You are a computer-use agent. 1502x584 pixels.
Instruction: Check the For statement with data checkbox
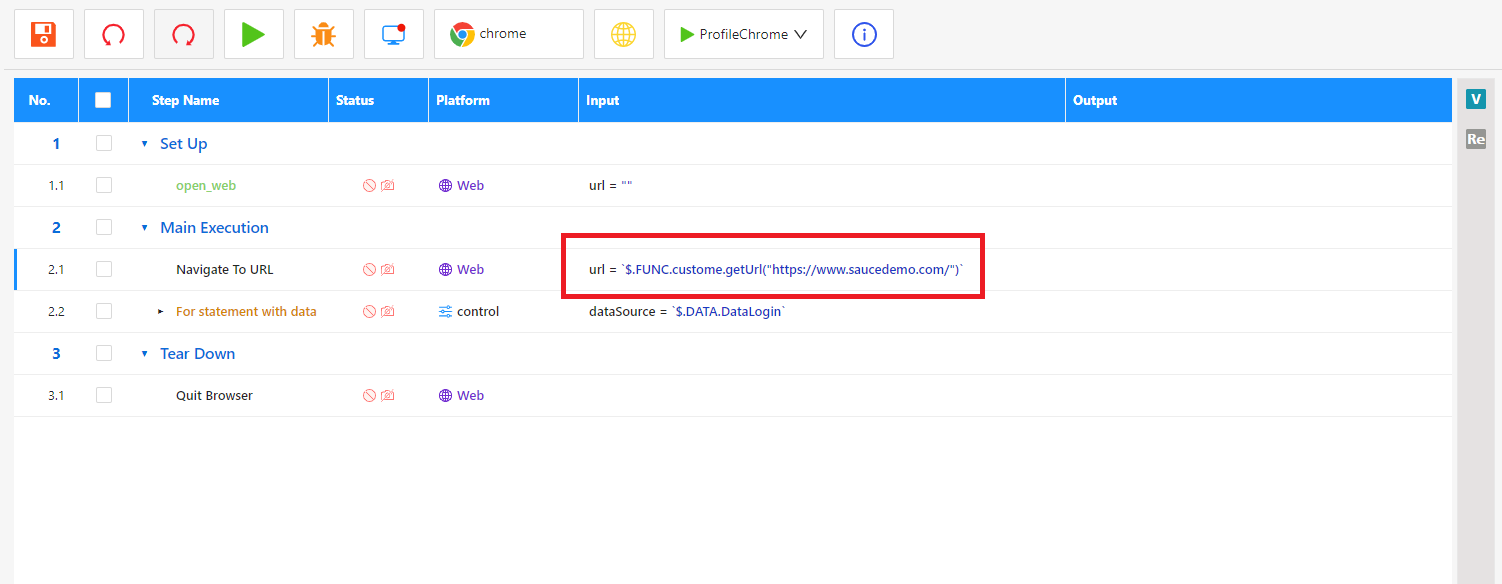(x=104, y=311)
